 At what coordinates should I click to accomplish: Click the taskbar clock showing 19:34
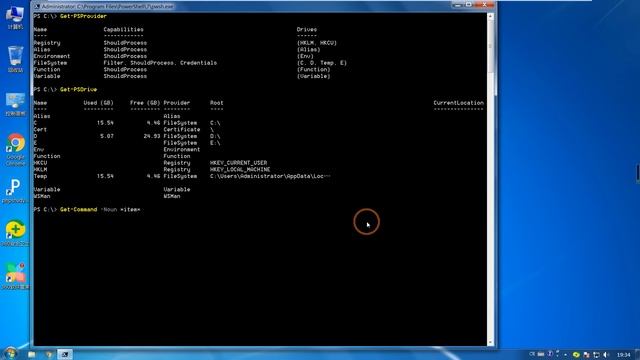(623, 355)
